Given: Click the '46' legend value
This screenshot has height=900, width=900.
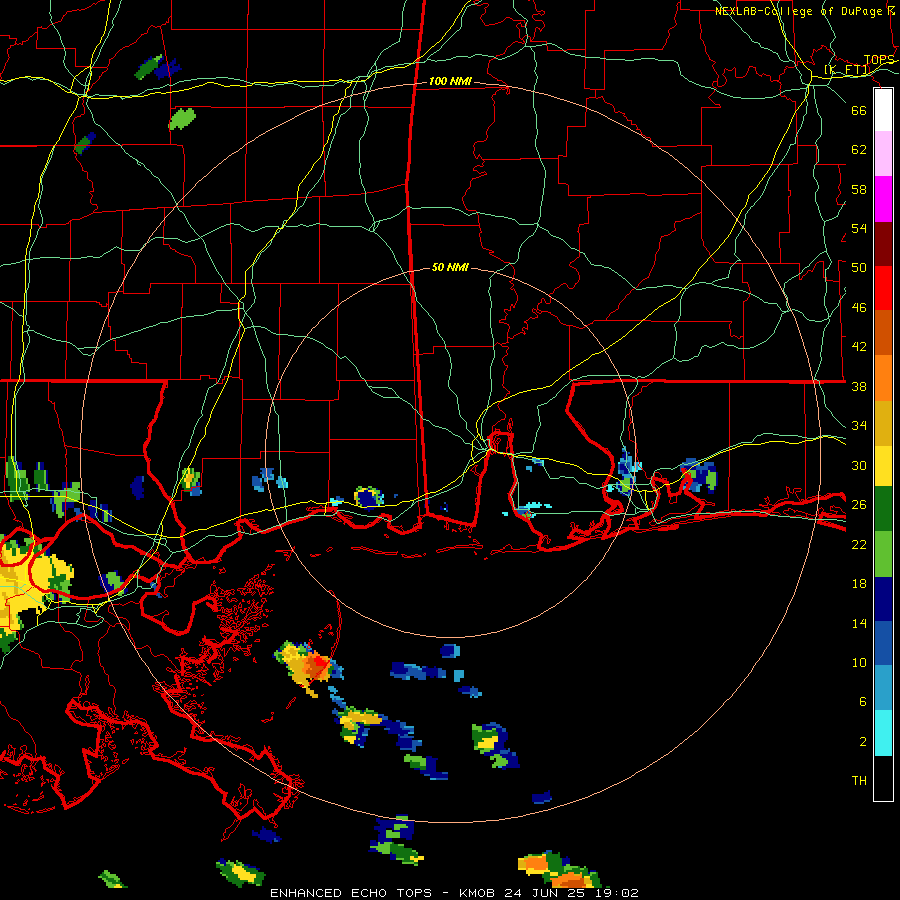Looking at the screenshot, I should 859,308.
